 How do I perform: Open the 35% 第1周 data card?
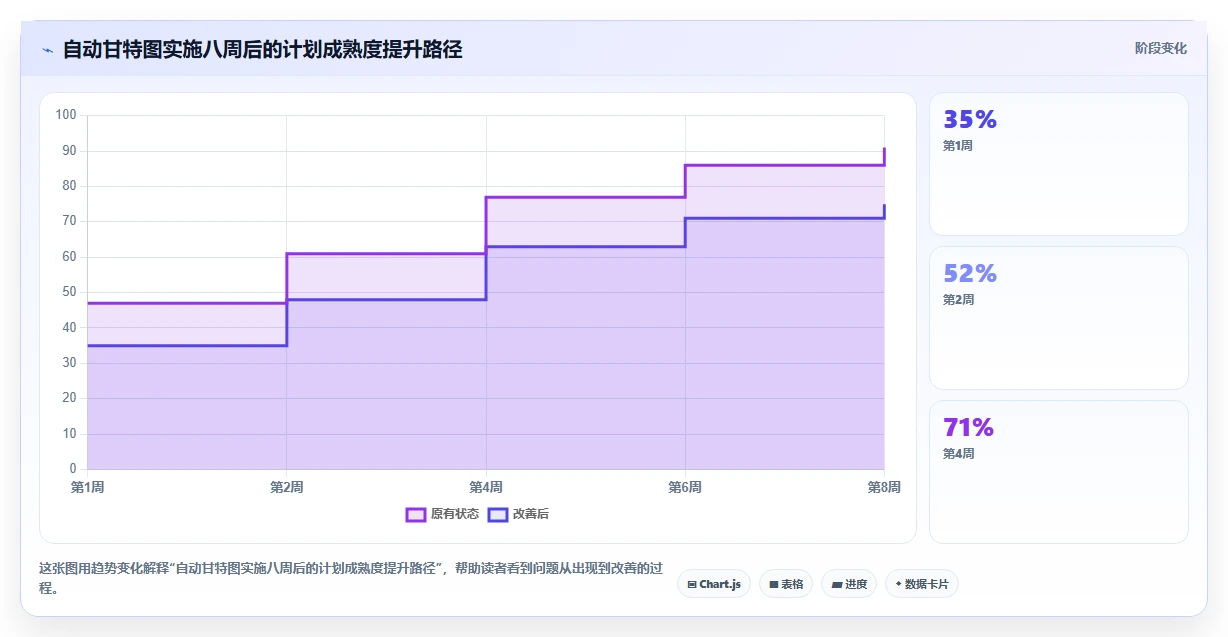click(x=1058, y=164)
